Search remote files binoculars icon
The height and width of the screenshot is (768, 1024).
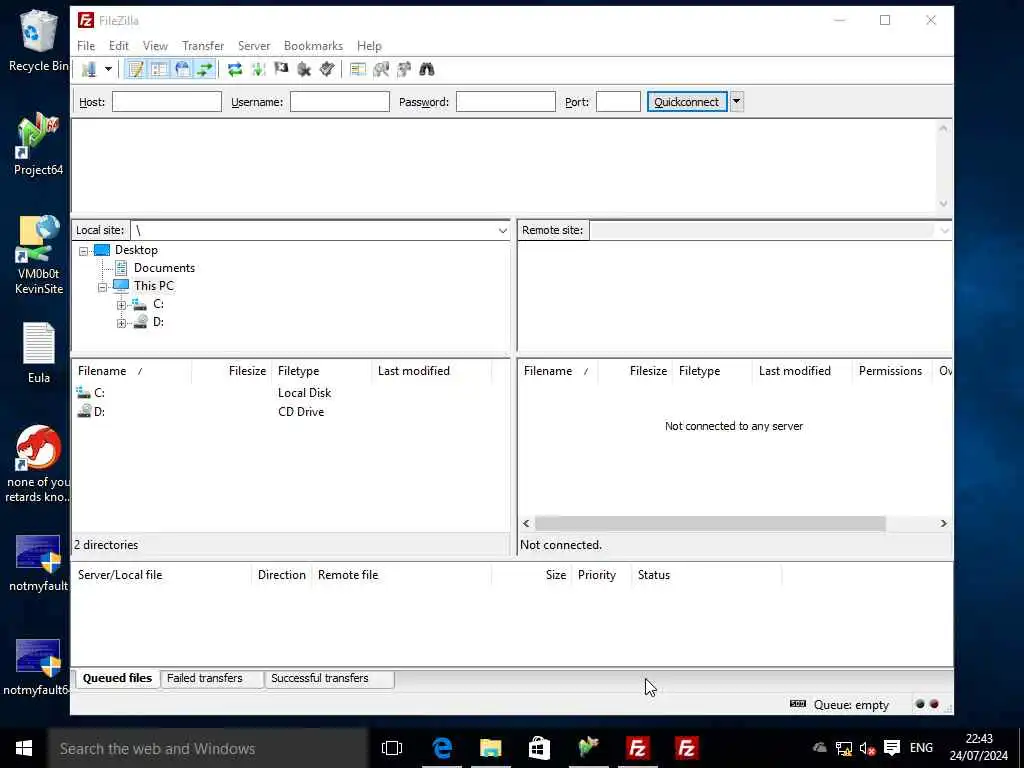[427, 69]
